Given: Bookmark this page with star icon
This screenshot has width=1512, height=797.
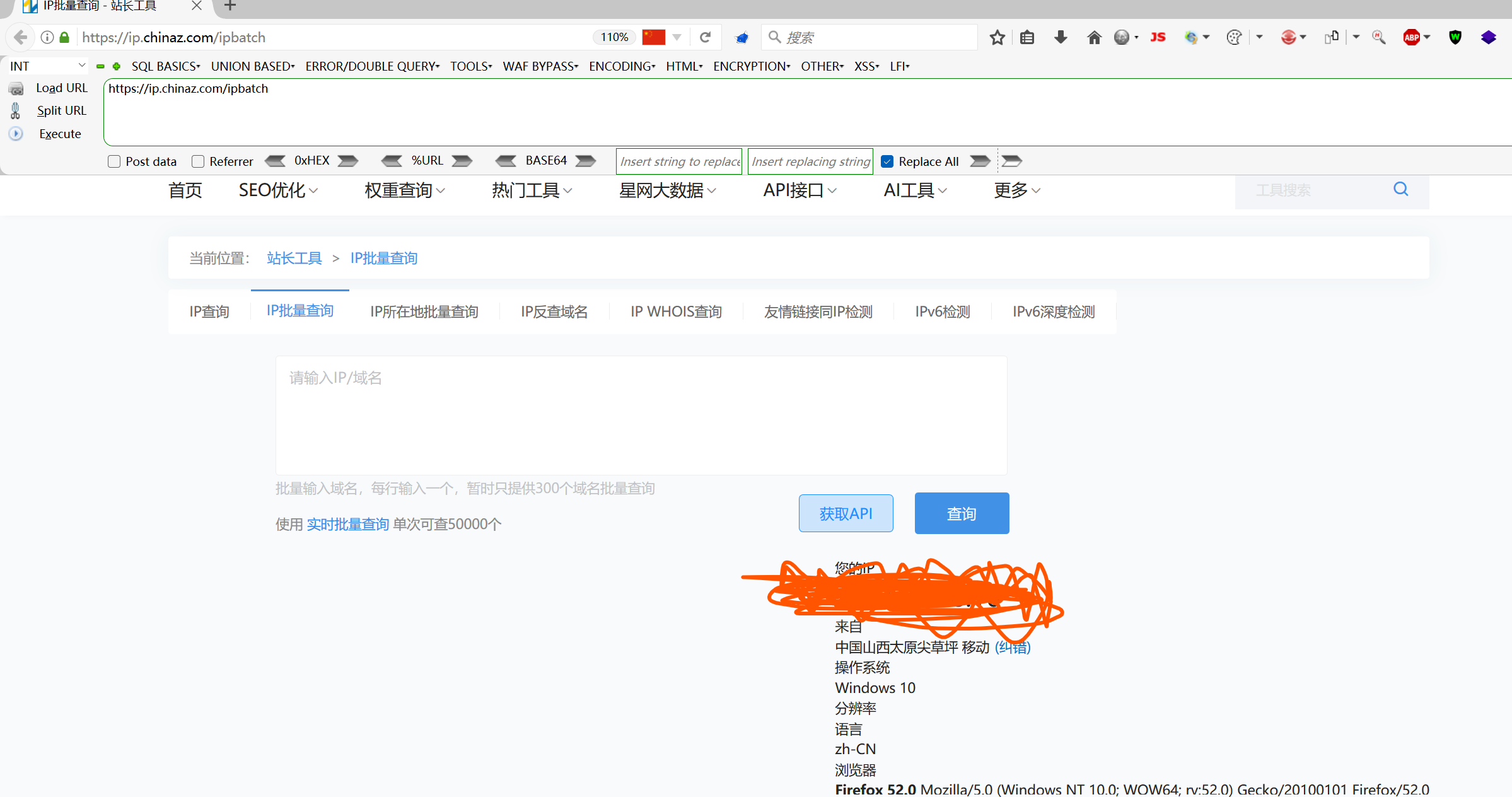Looking at the screenshot, I should [x=997, y=38].
